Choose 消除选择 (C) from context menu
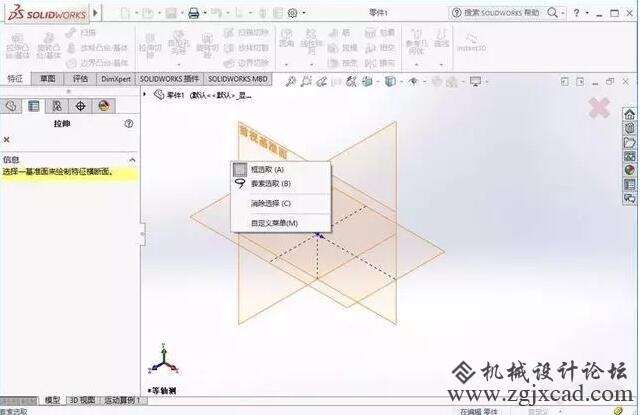Screen dimensions: 640x415 point(281,203)
